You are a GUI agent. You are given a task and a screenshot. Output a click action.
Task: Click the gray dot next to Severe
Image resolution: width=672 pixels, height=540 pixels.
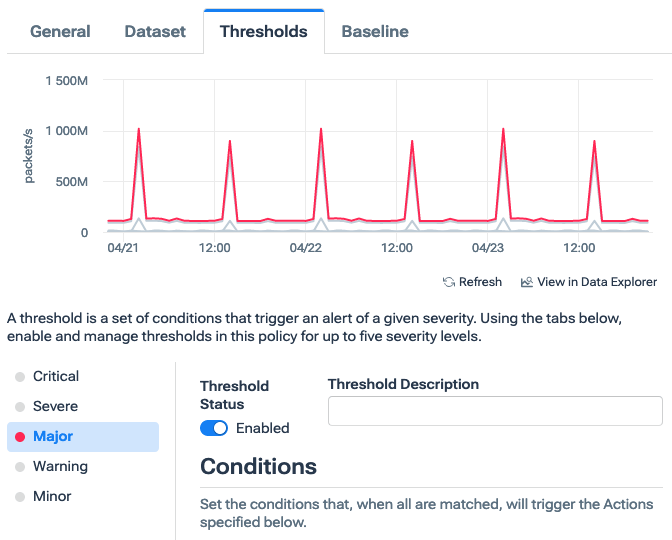[x=20, y=407]
